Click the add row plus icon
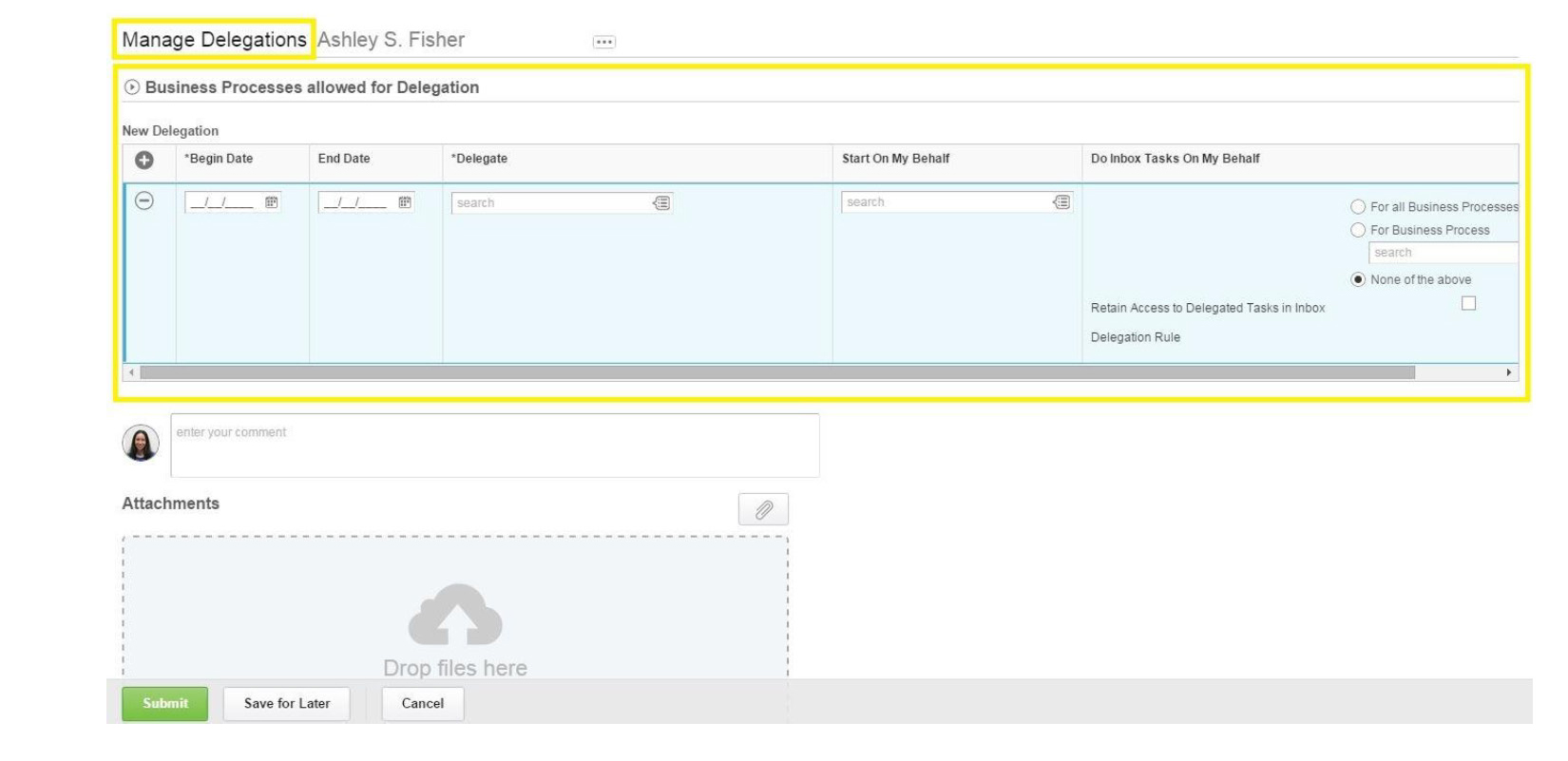This screenshot has height=761, width=1568. (144, 161)
